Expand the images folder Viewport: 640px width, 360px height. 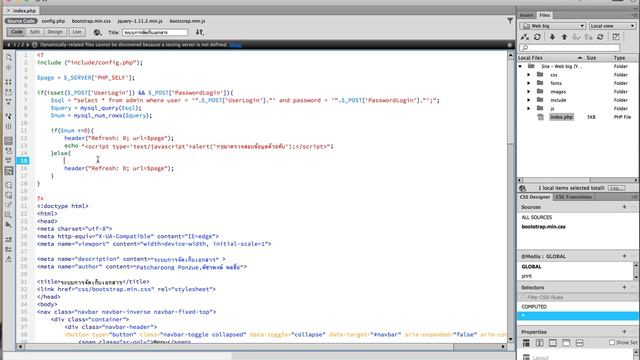[x=529, y=92]
